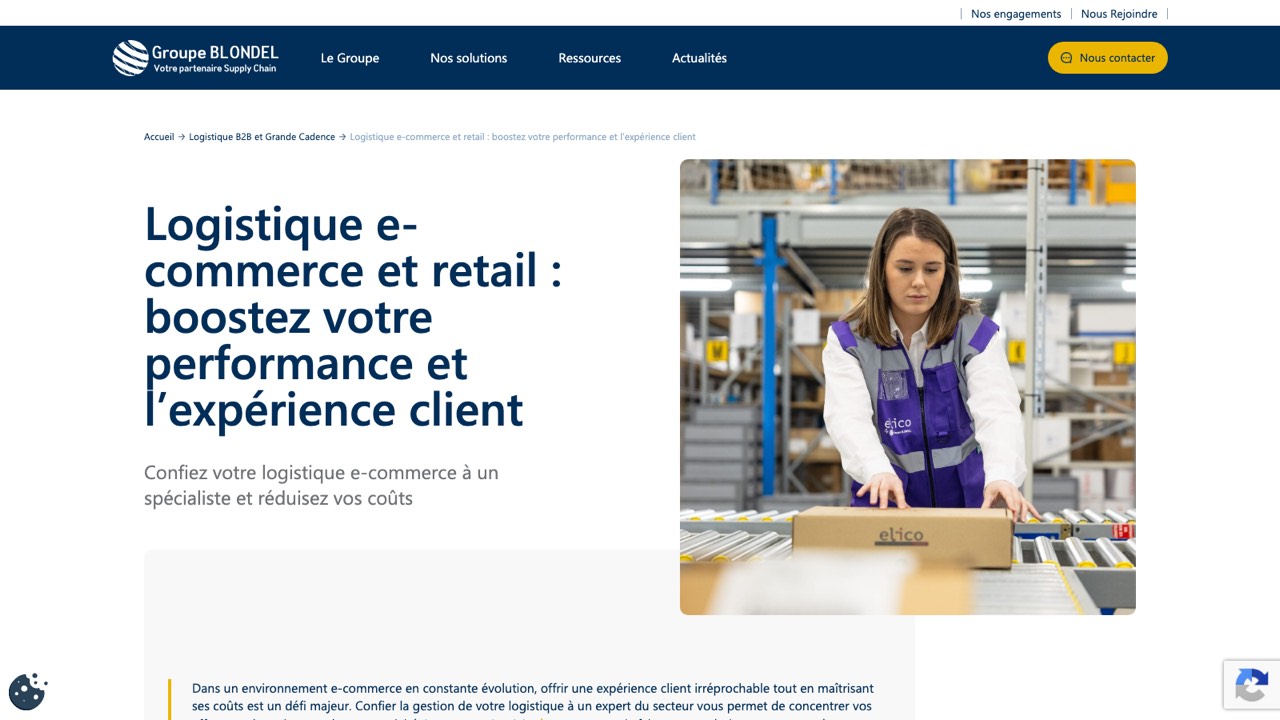Click the paragraph starting Dans un environnement e-commerce
Screen dimensions: 1280x720
coord(533,700)
